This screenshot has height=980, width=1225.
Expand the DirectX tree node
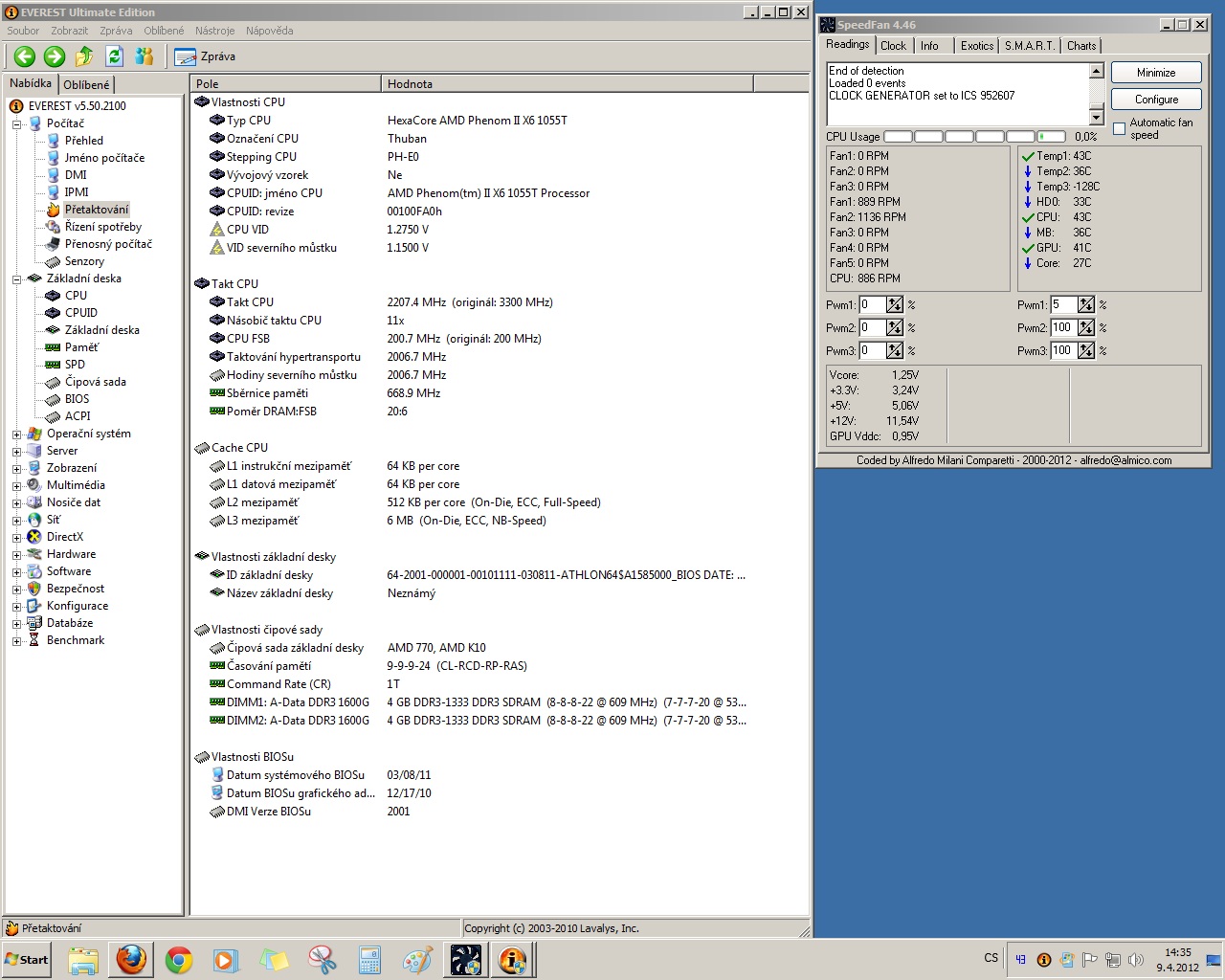click(16, 537)
